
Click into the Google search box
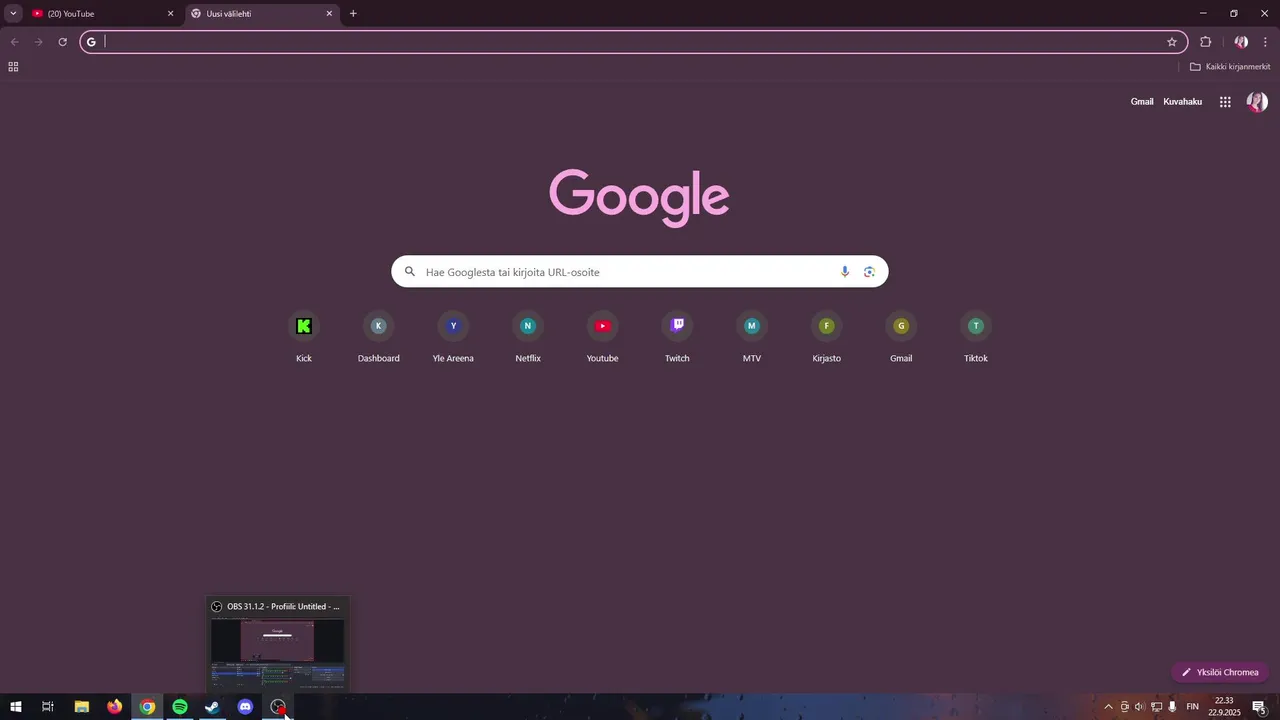[640, 272]
